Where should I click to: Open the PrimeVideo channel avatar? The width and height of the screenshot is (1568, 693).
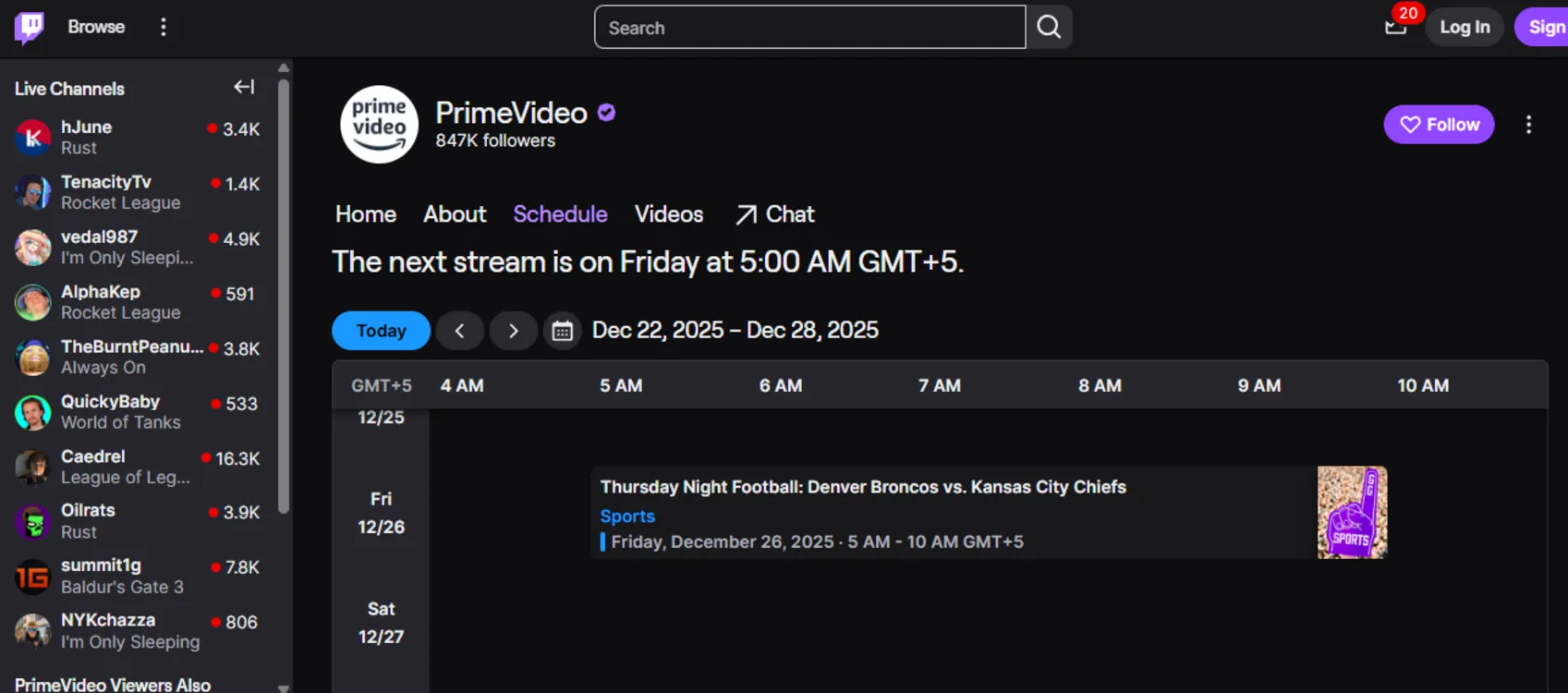point(379,125)
